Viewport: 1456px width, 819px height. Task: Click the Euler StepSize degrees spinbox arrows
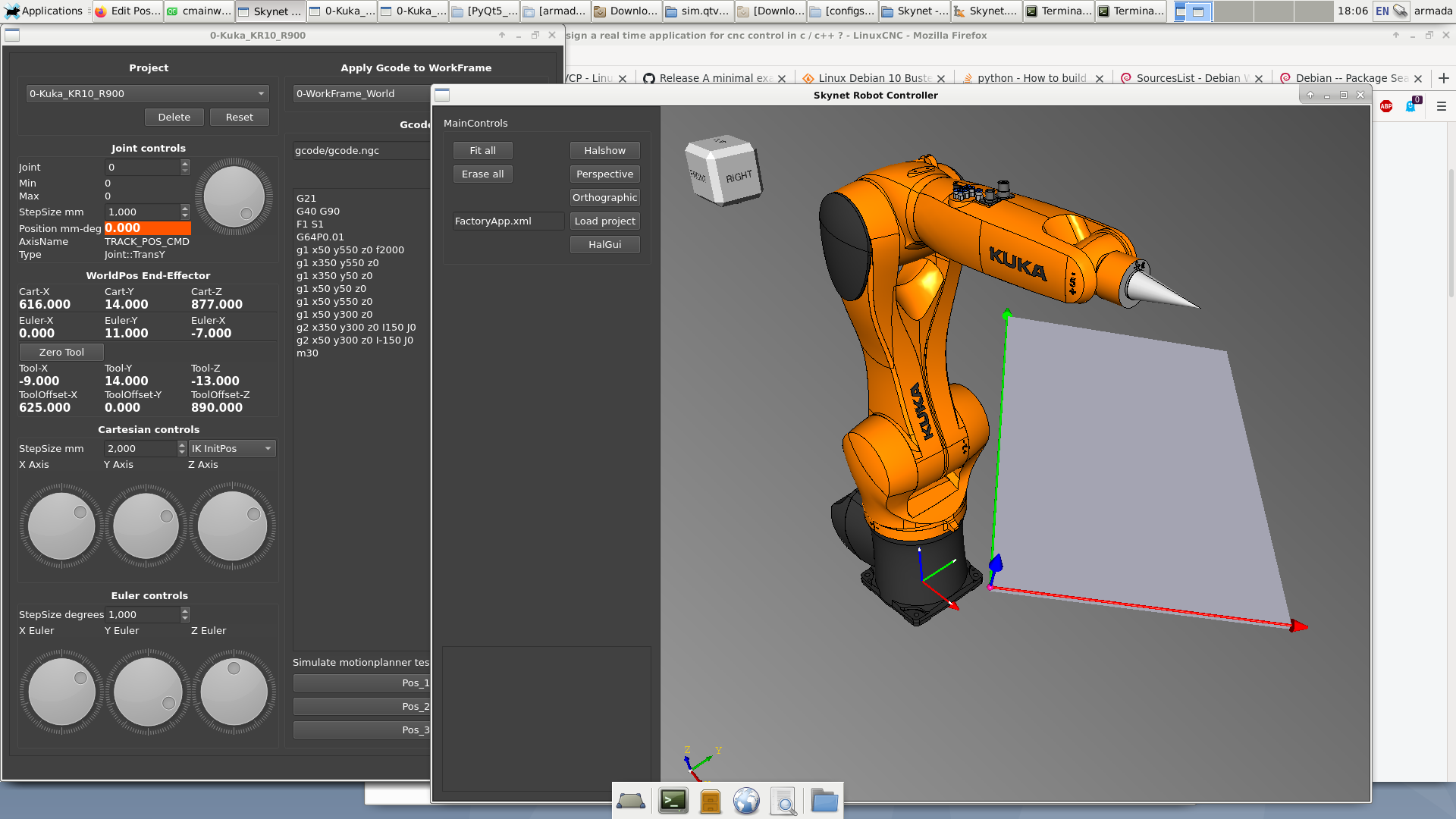click(x=185, y=614)
